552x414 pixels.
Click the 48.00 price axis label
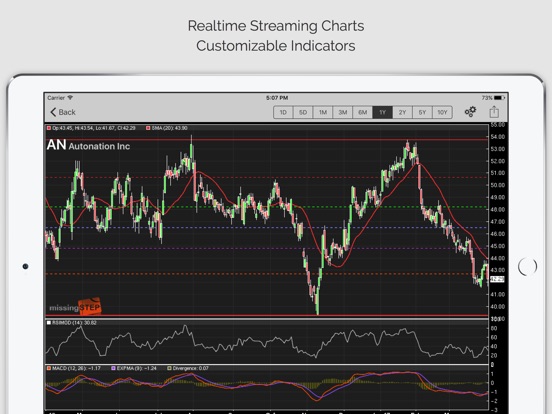coord(497,209)
